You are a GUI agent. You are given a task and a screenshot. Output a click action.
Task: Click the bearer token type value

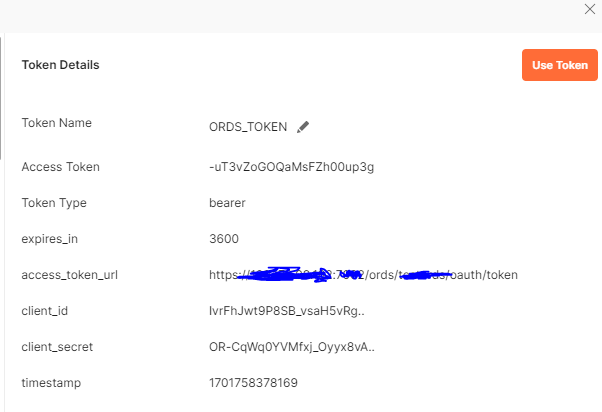227,203
